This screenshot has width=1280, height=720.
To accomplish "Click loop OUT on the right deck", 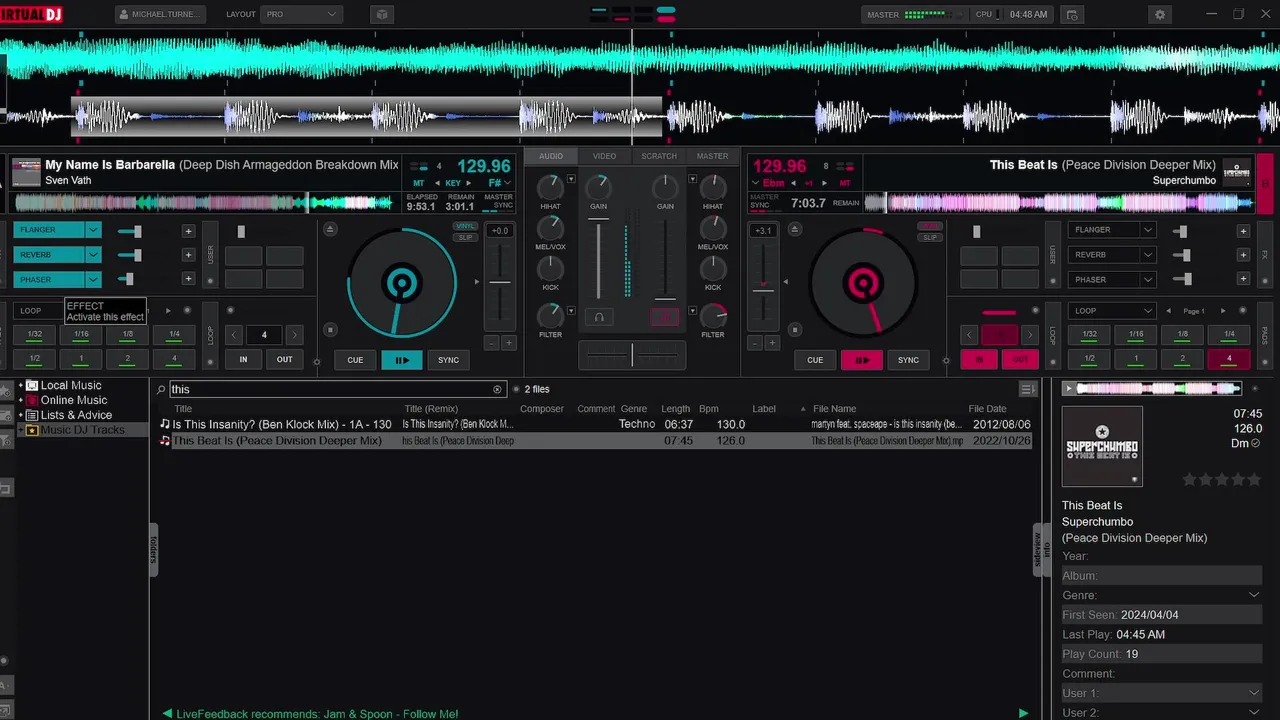I will (x=1021, y=360).
